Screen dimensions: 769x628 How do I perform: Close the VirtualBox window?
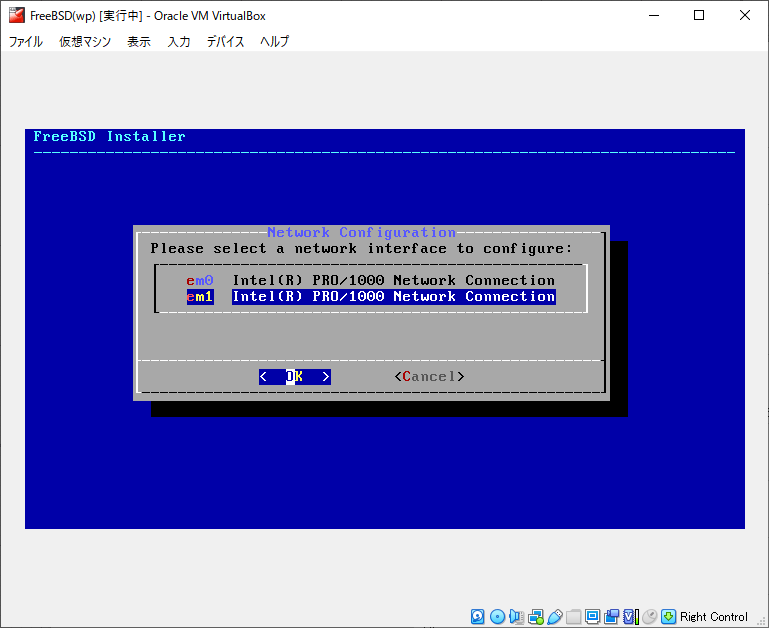(x=744, y=15)
